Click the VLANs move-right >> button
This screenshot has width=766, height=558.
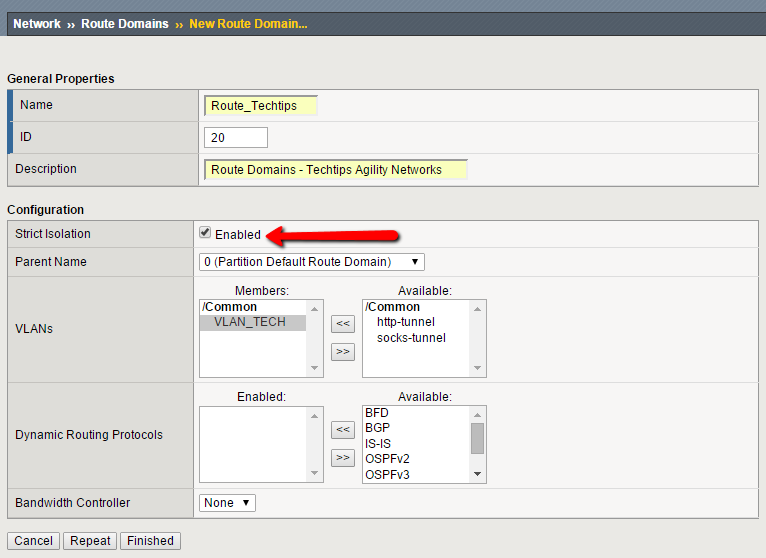coord(343,352)
